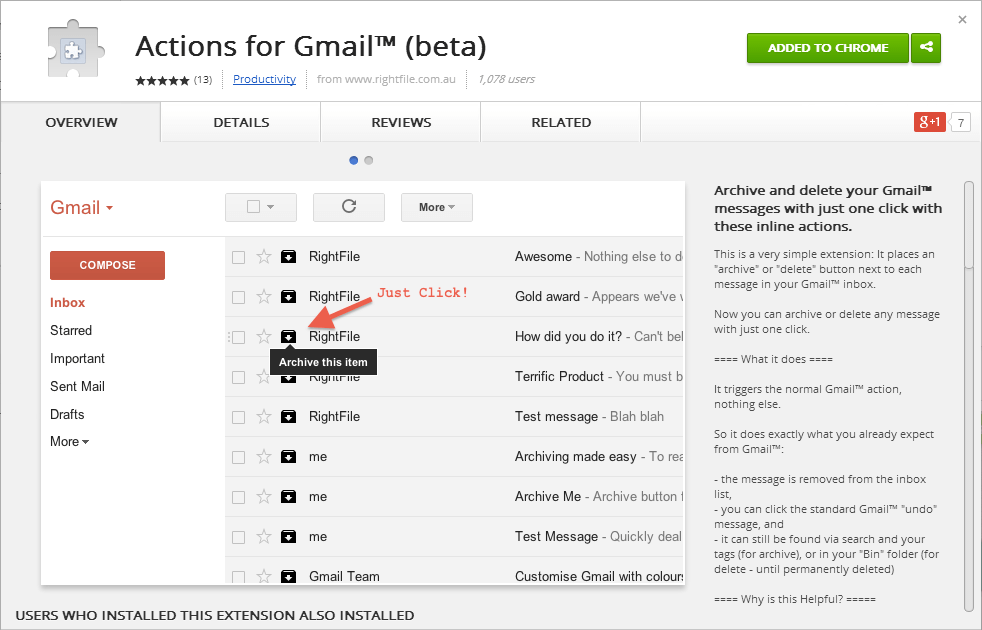Select the Archiving made easy checkbox
This screenshot has width=982, height=630.
pyautogui.click(x=239, y=458)
